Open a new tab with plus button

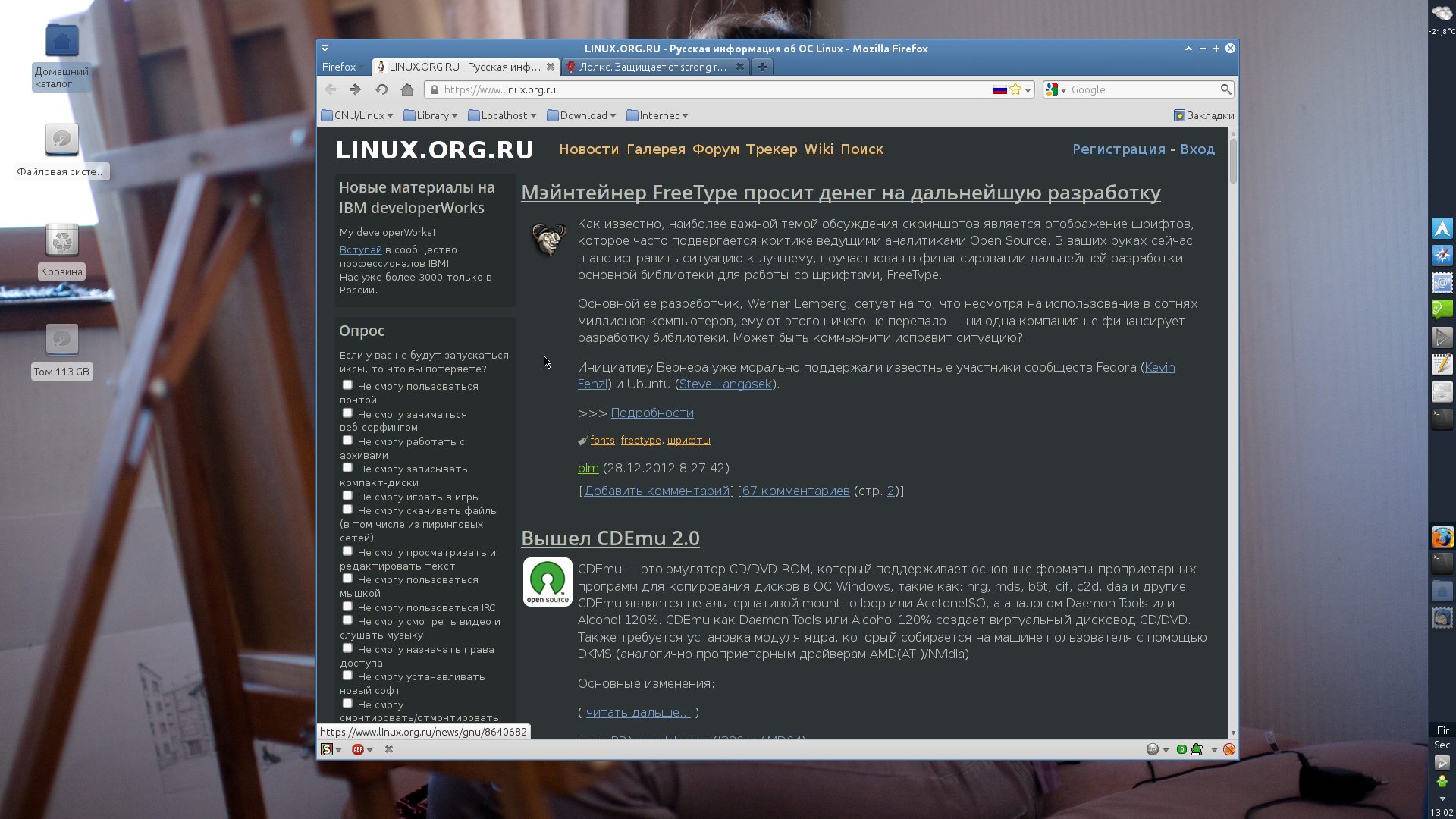point(762,67)
